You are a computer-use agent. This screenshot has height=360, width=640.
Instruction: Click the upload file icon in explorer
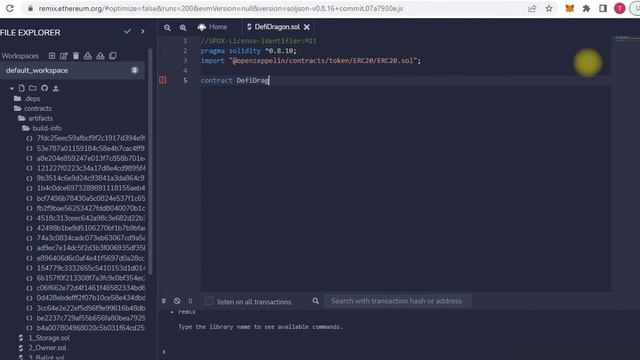coord(56,88)
